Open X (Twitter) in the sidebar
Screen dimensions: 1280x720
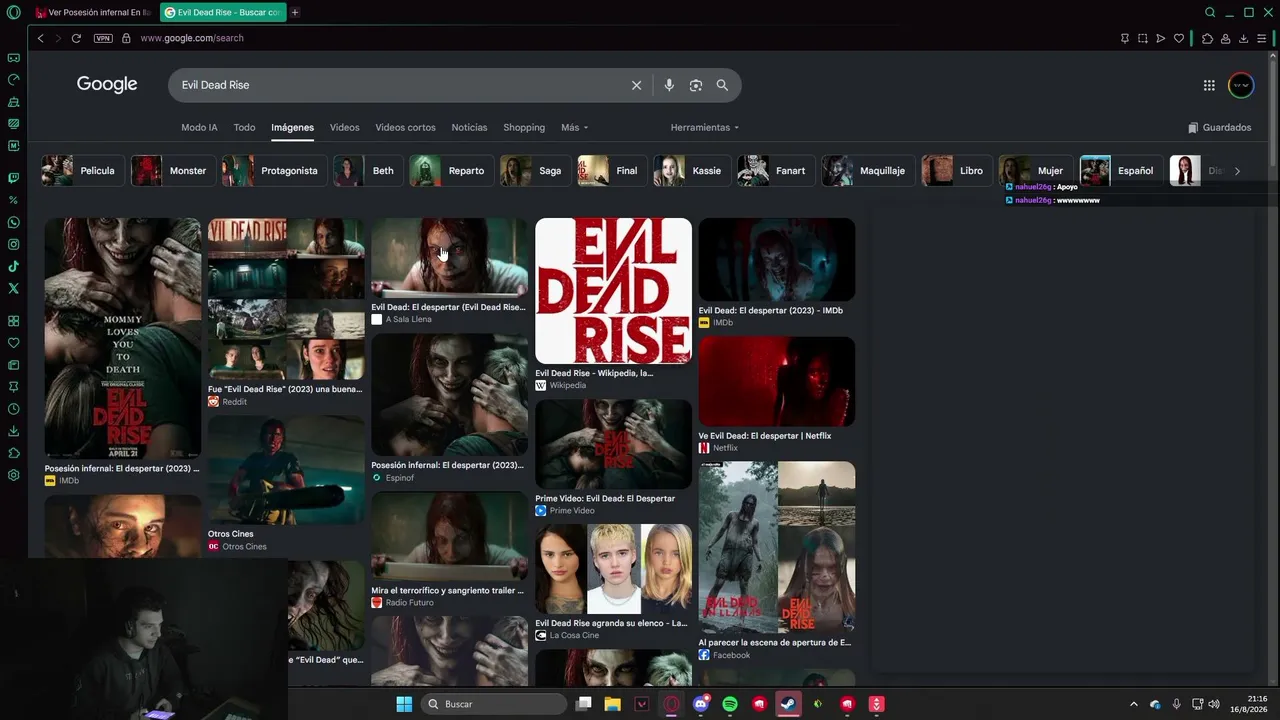(13, 288)
